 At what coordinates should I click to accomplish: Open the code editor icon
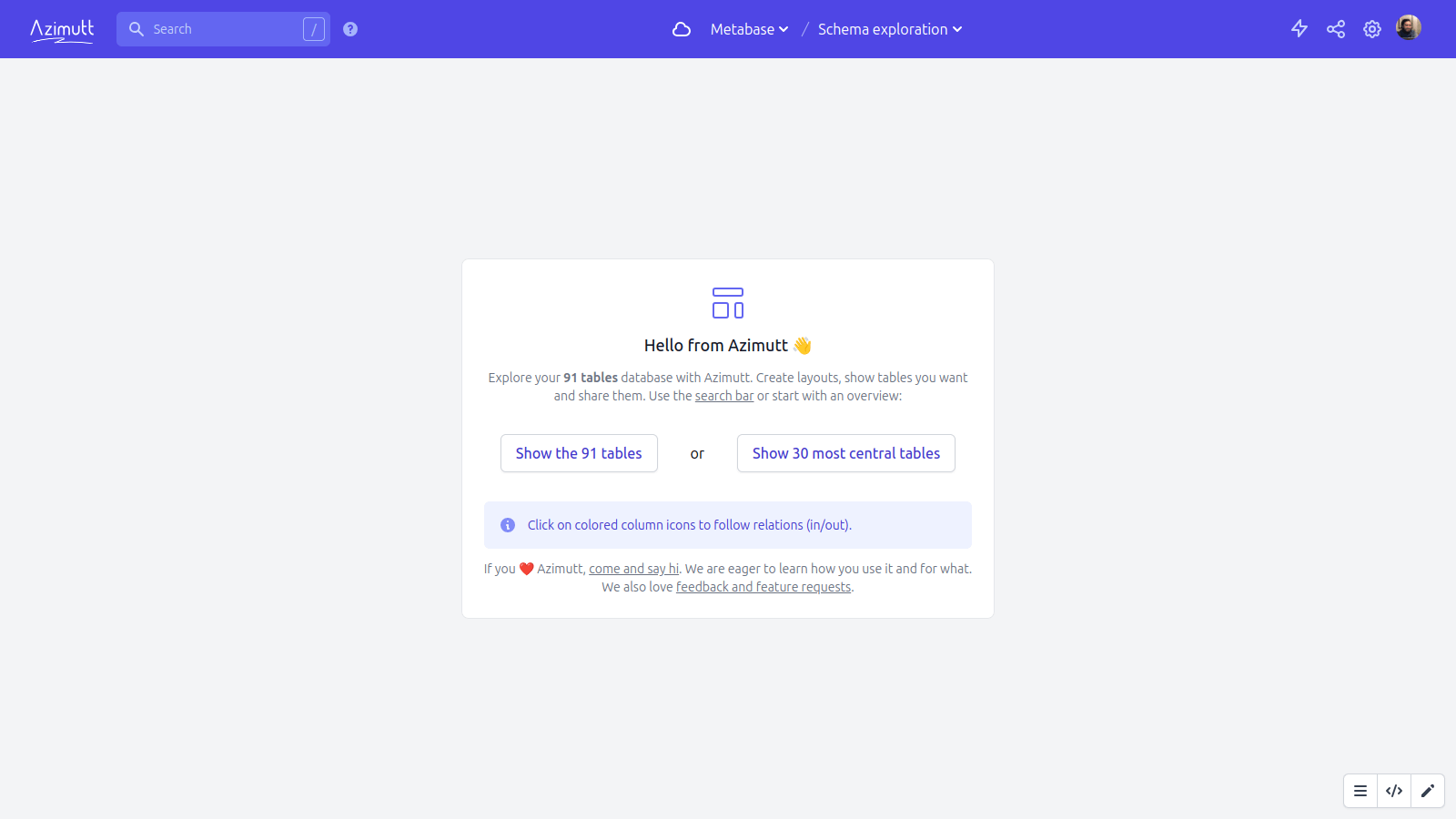point(1394,791)
